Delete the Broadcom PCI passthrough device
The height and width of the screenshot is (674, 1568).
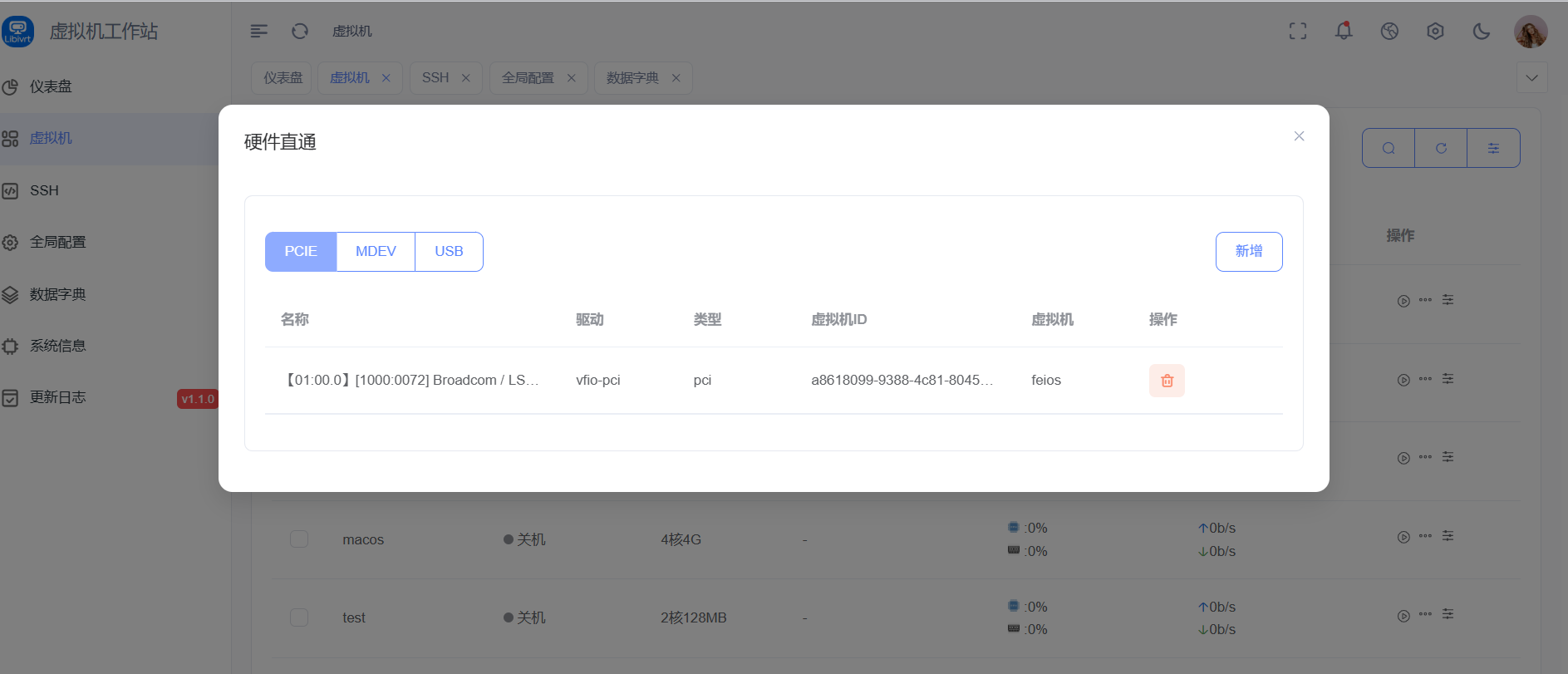click(x=1167, y=381)
